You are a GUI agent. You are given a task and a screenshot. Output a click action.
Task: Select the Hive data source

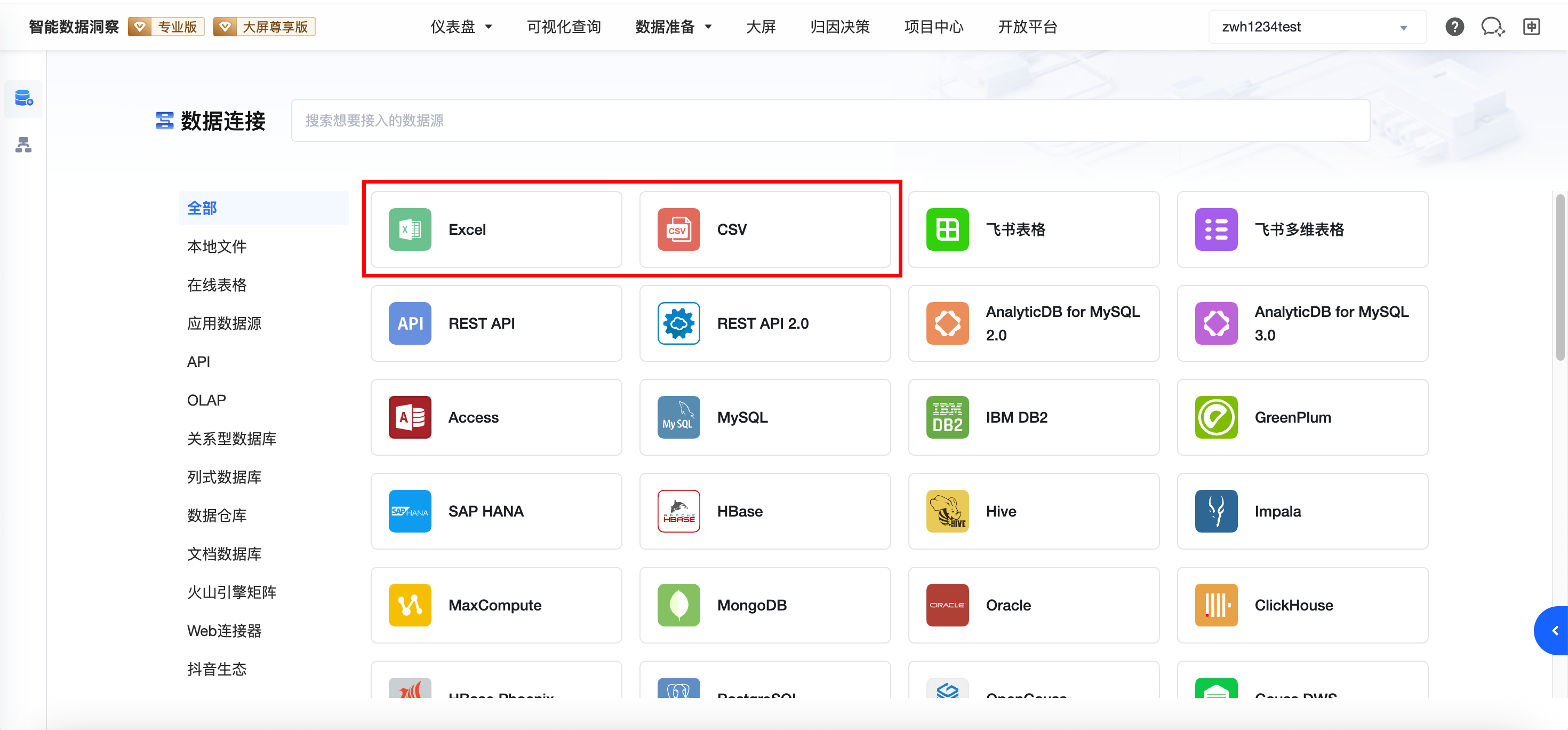[1033, 511]
